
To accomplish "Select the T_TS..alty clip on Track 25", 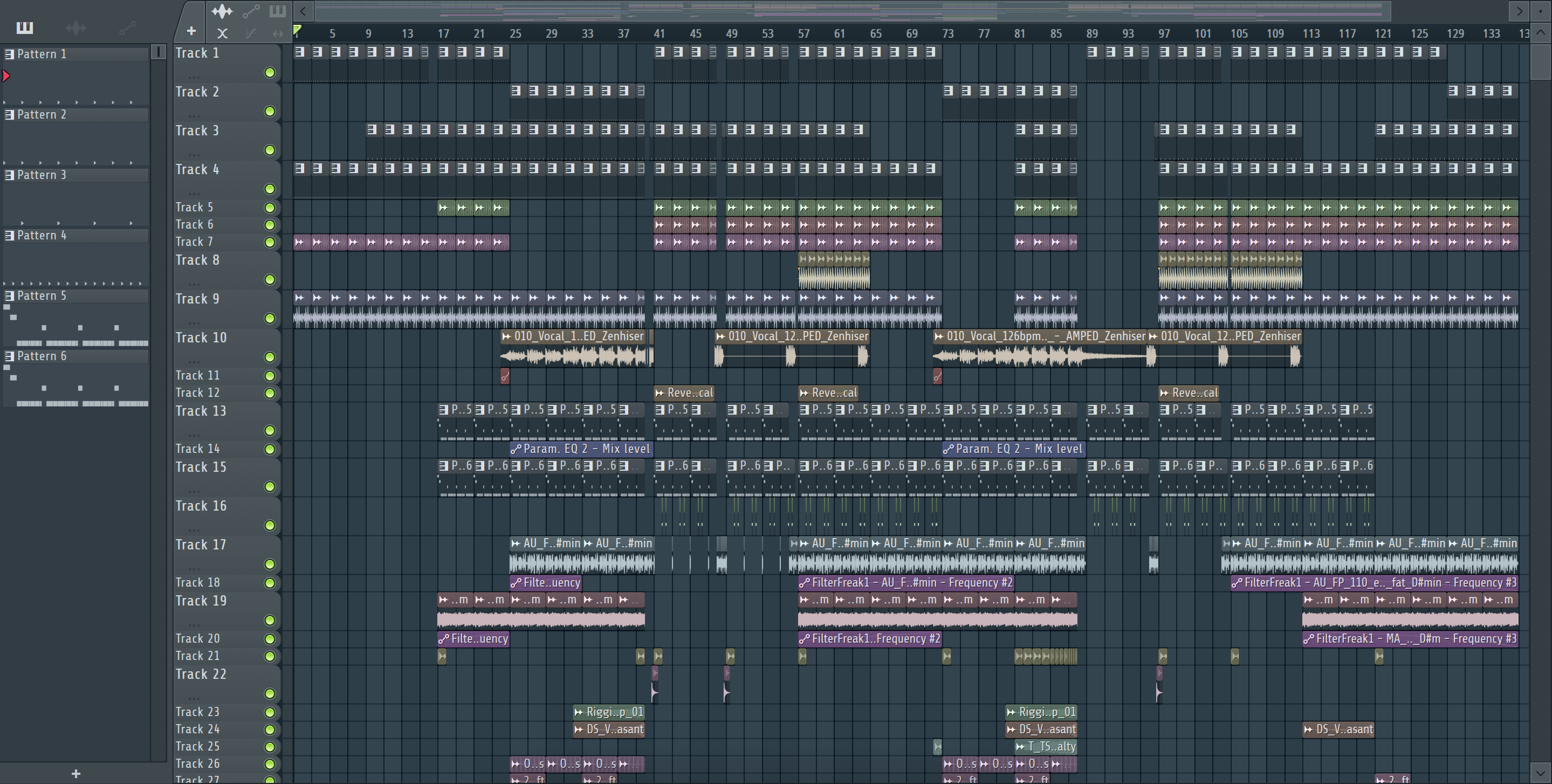I will click(1046, 747).
